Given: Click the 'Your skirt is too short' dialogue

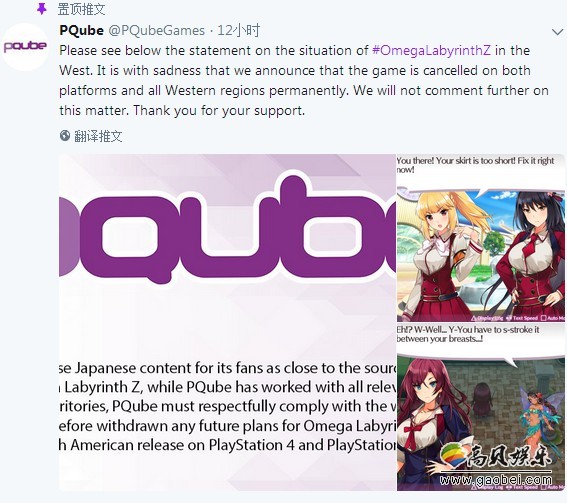Looking at the screenshot, I should point(475,165).
